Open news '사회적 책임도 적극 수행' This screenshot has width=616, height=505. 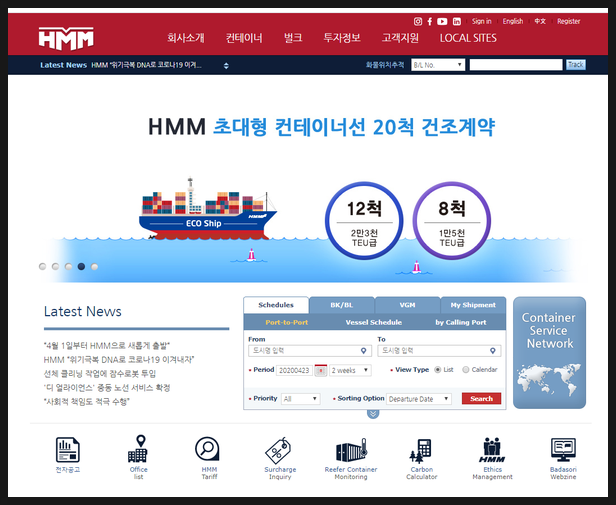pyautogui.click(x=86, y=402)
